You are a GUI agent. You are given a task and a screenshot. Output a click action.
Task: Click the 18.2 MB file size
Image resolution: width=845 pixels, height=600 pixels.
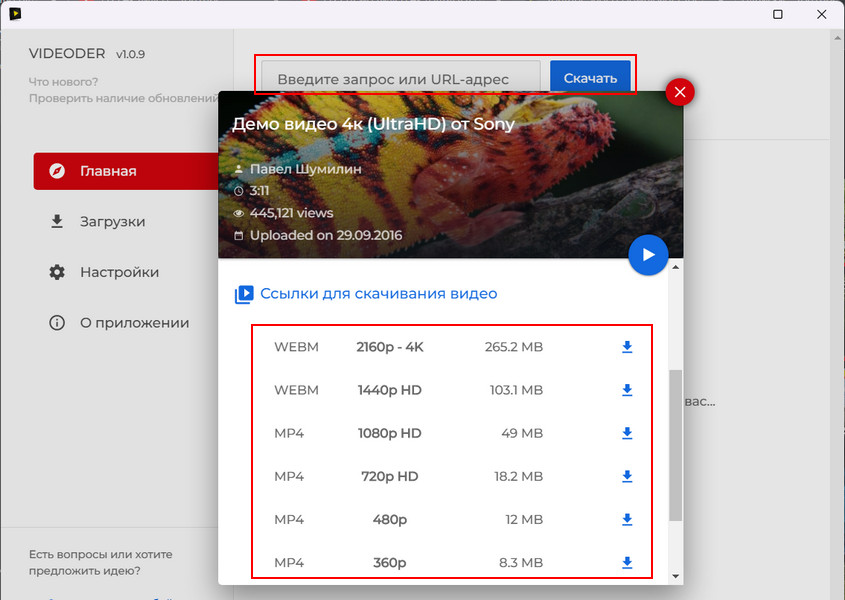pyautogui.click(x=518, y=476)
